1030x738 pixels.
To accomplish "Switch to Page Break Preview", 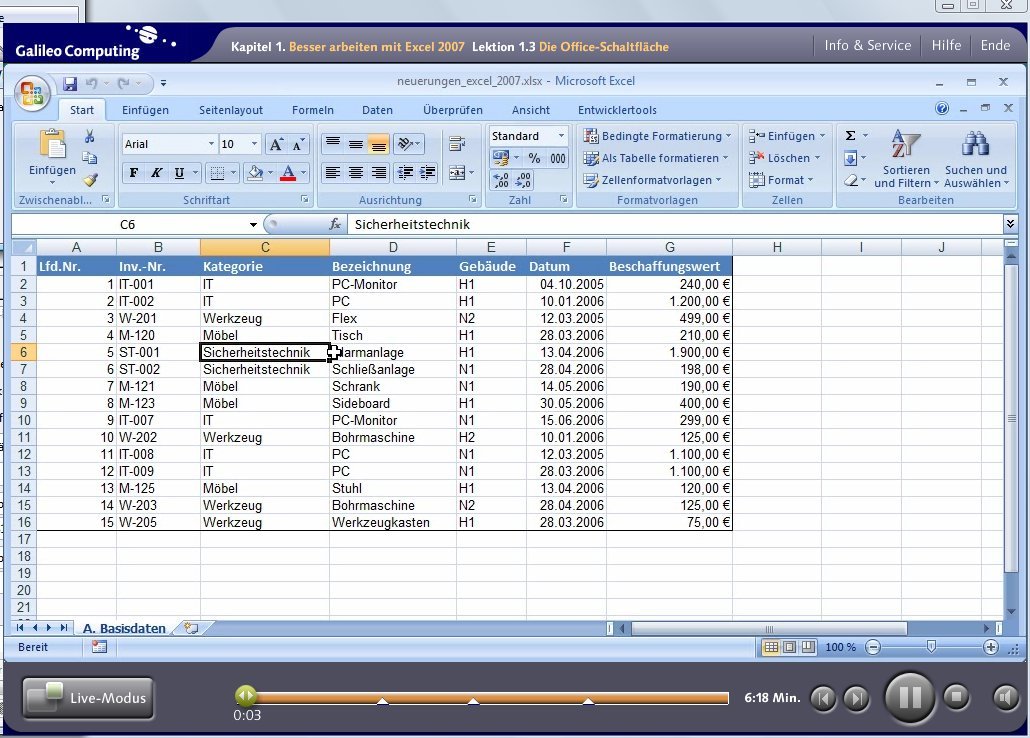I will click(808, 647).
